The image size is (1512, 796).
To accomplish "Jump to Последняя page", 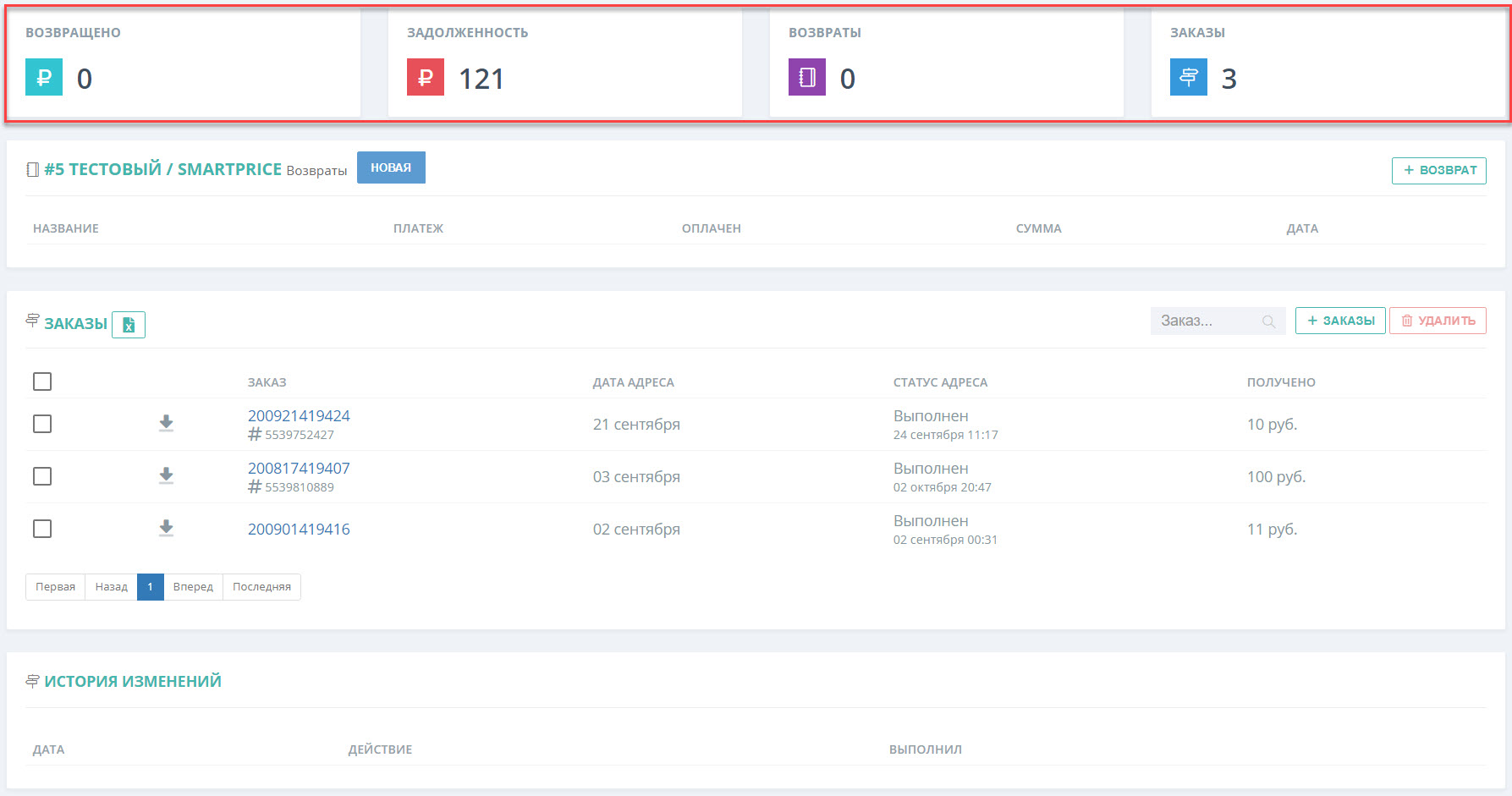I will click(261, 587).
